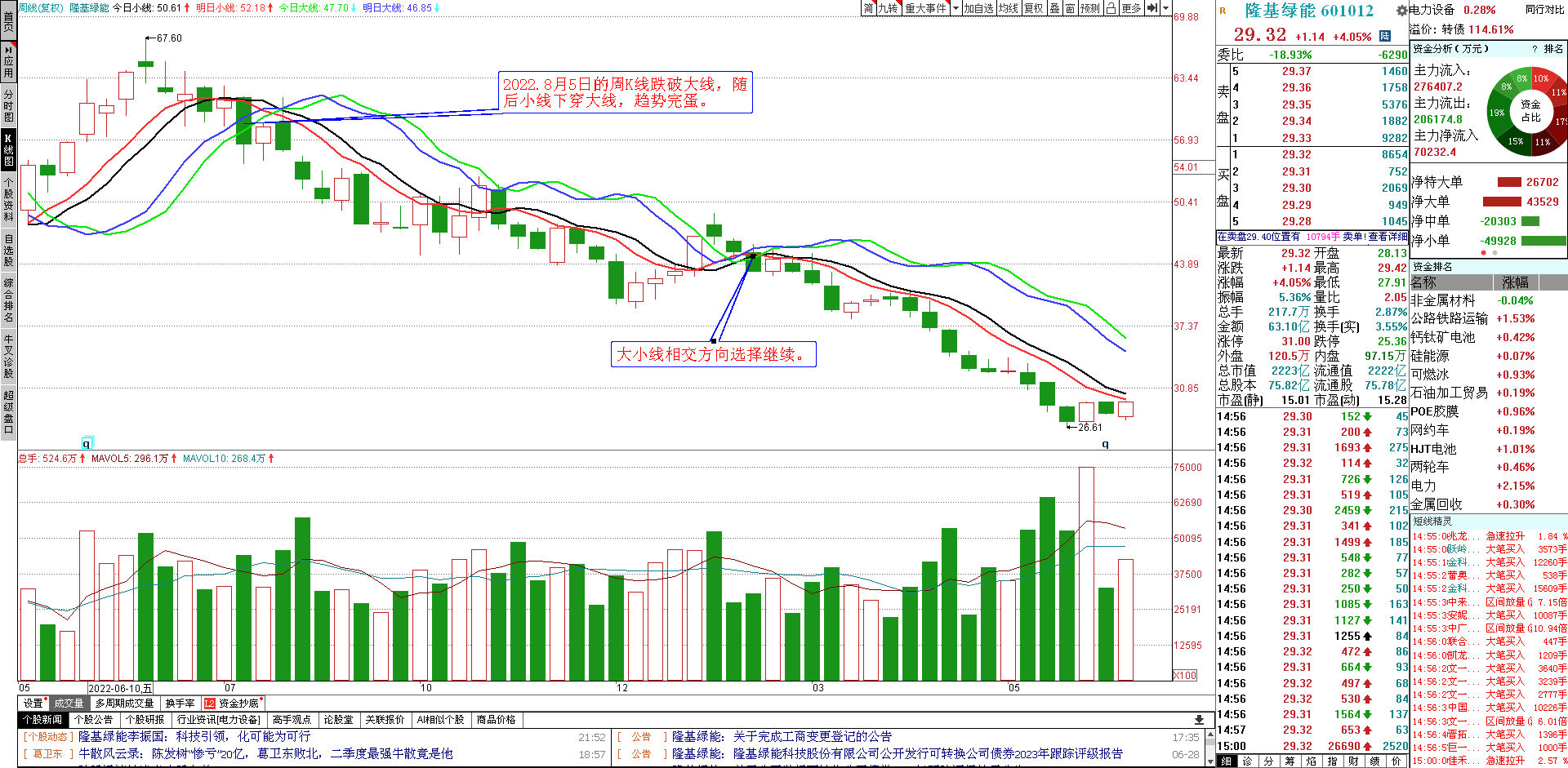Screen dimensions: 1568x768
Task: Expand the dropdown arrow beside 重大事件
Action: (x=955, y=8)
